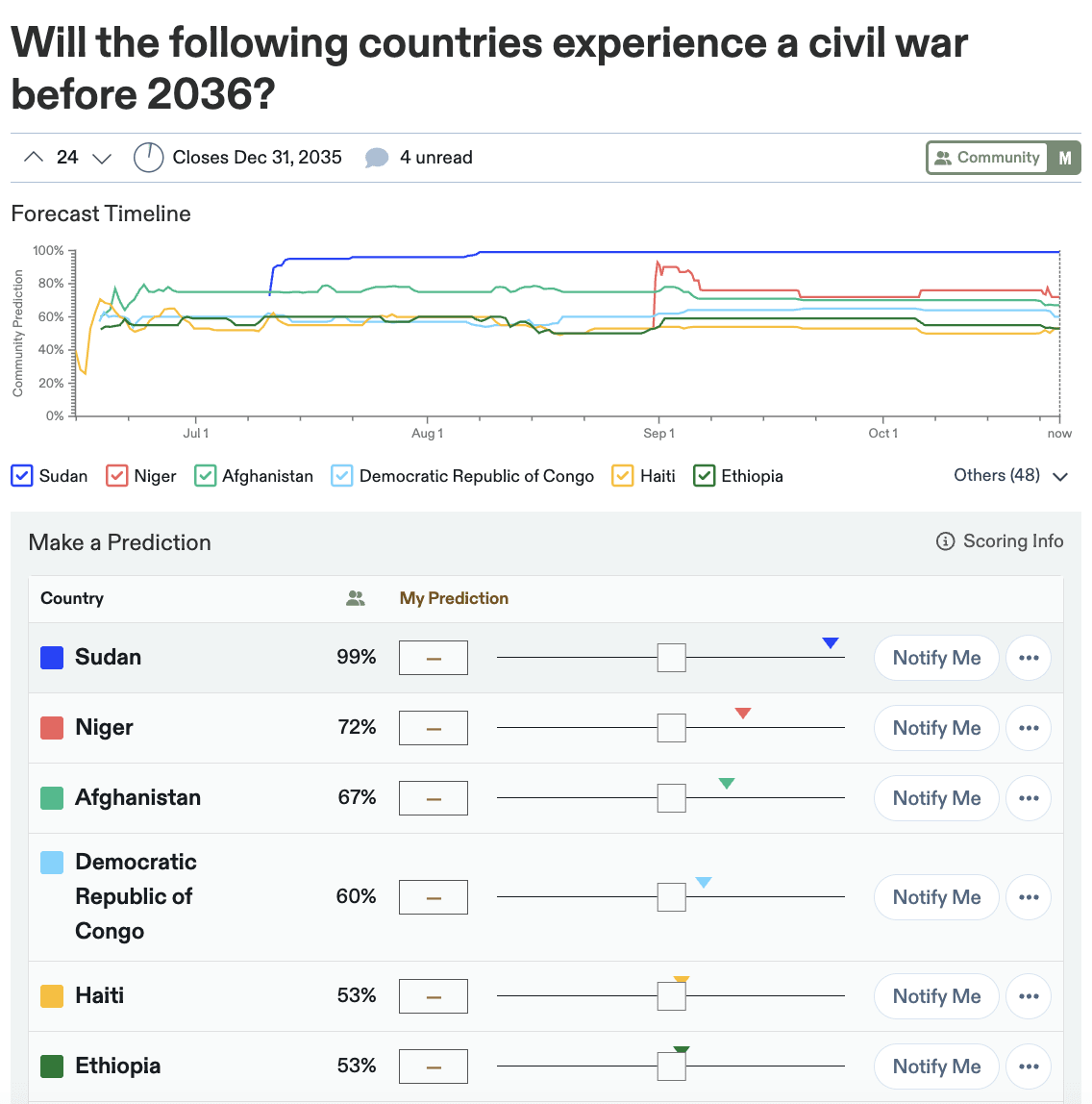
Task: Expand the Others (48) dropdown
Action: click(1010, 476)
